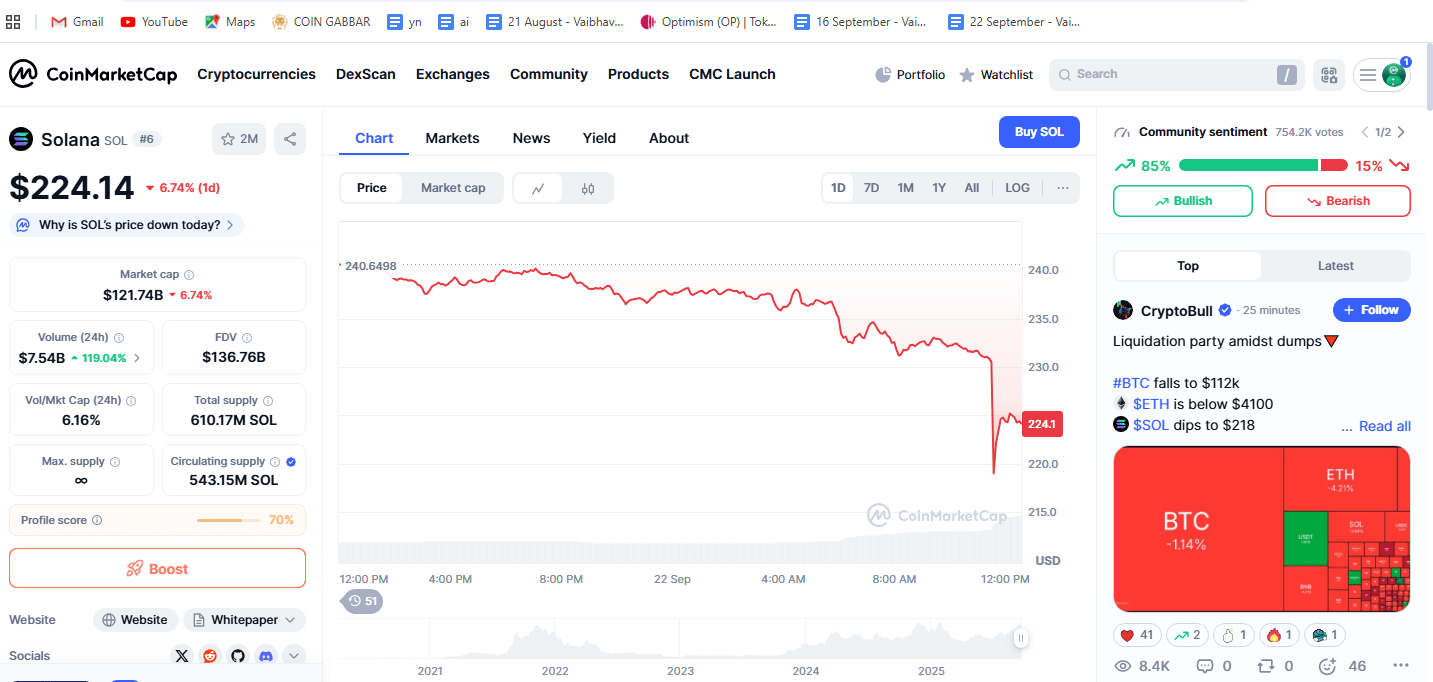Switch to candlestick chart view icon
The width and height of the screenshot is (1433, 682).
588,188
